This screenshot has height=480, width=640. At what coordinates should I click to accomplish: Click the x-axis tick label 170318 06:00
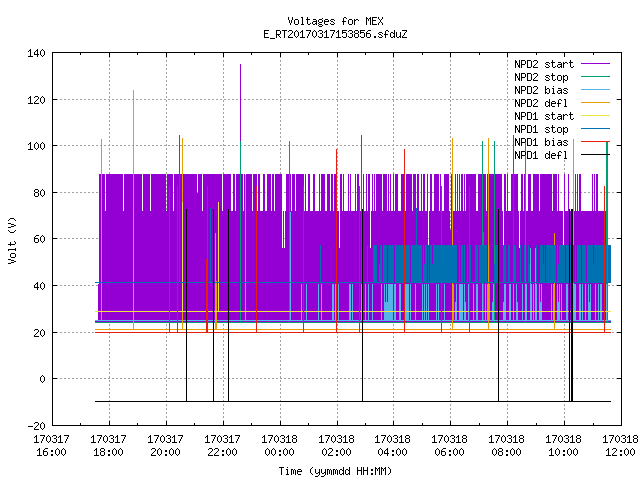tap(450, 446)
